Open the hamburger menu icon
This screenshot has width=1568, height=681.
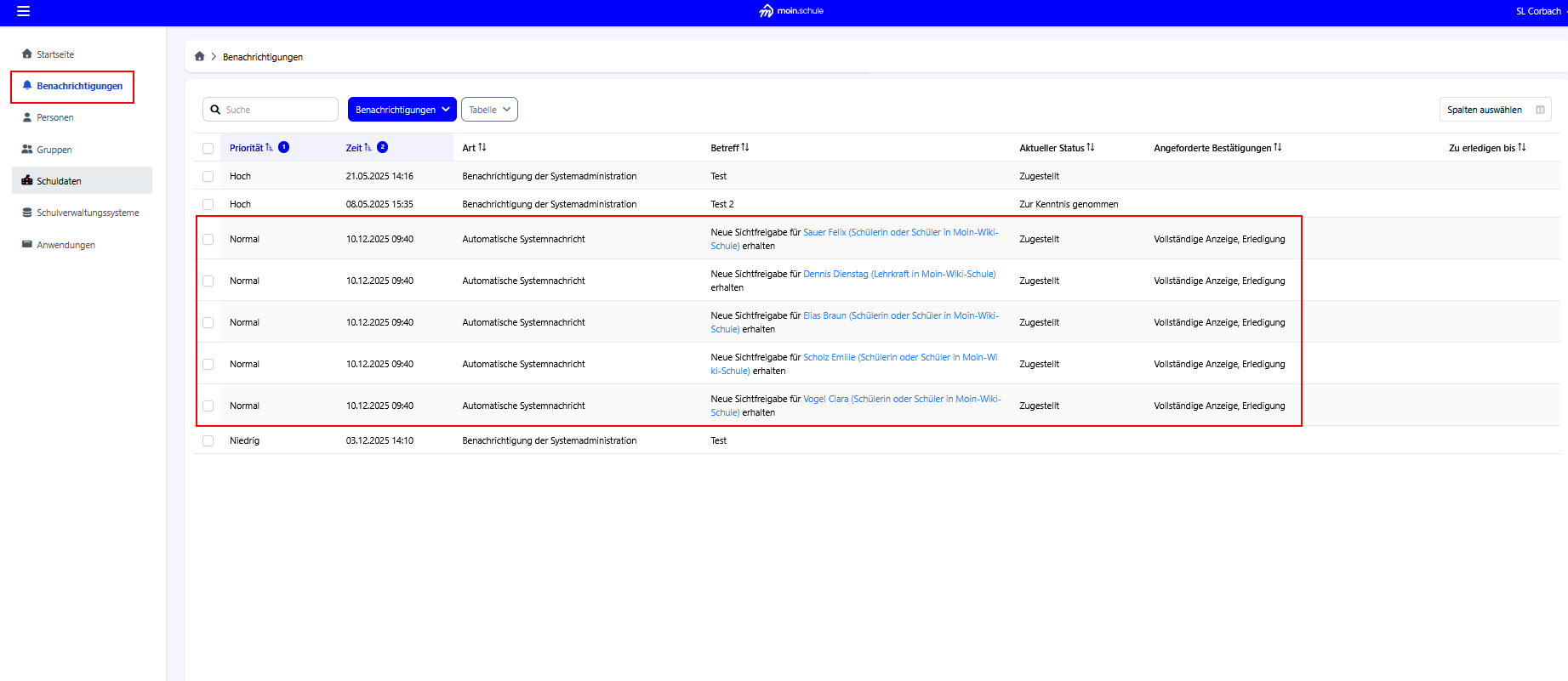pyautogui.click(x=23, y=11)
